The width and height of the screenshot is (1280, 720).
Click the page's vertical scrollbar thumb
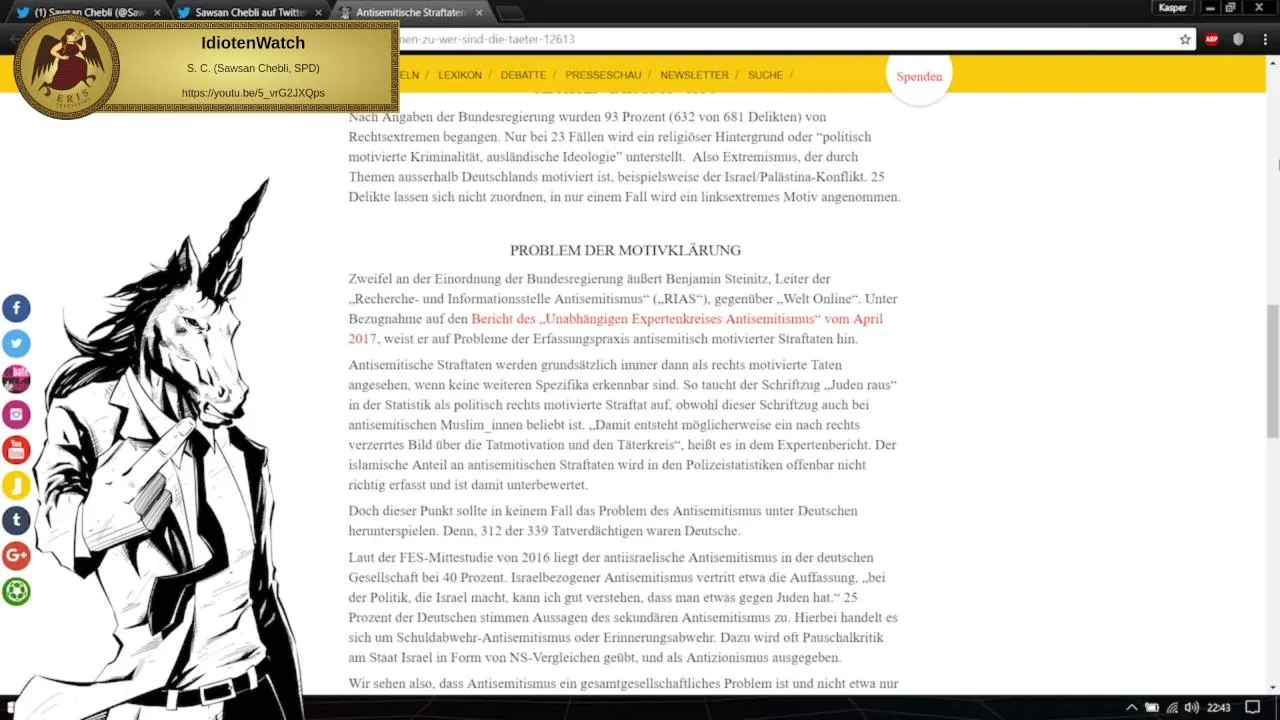coord(1272,370)
